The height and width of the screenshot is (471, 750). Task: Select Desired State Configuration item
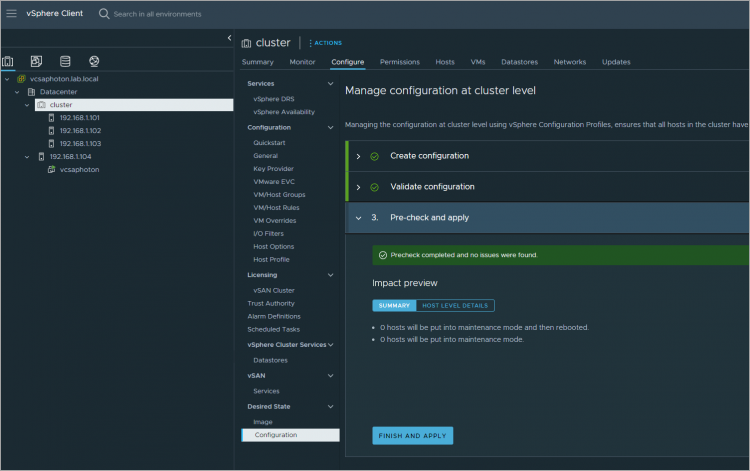(x=290, y=435)
